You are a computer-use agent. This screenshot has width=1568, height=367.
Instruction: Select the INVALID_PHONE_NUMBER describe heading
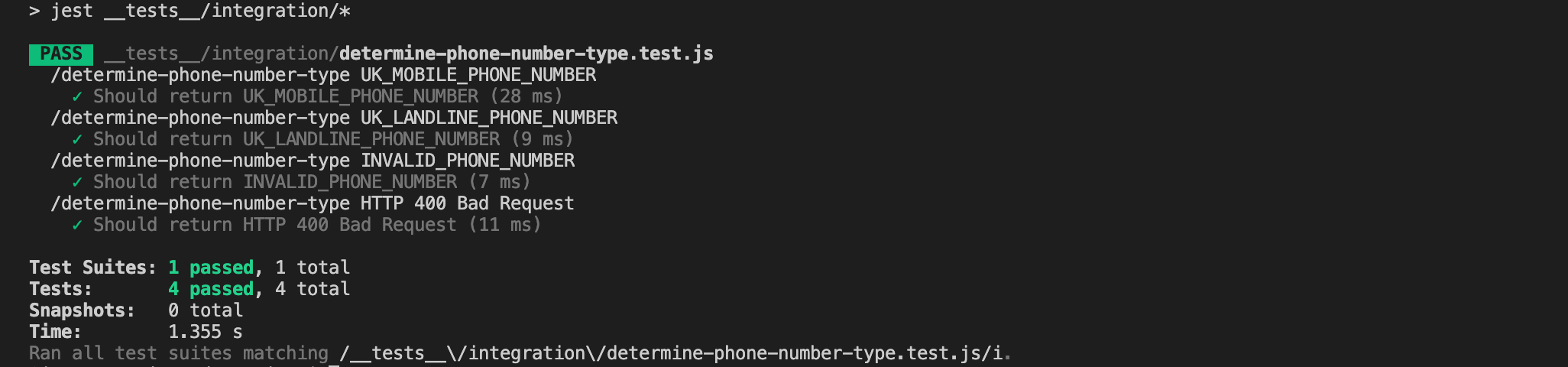coord(313,161)
